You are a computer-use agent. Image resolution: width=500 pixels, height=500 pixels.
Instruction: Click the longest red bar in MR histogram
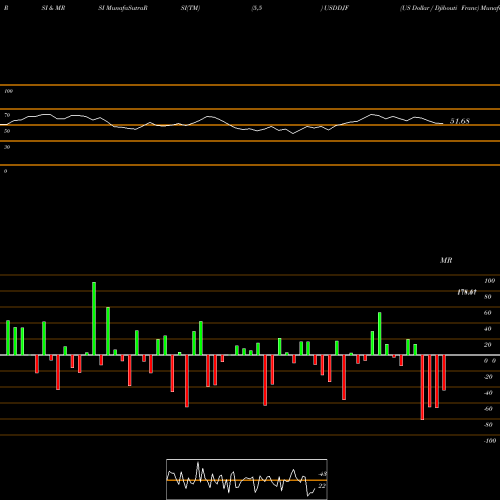(x=422, y=387)
